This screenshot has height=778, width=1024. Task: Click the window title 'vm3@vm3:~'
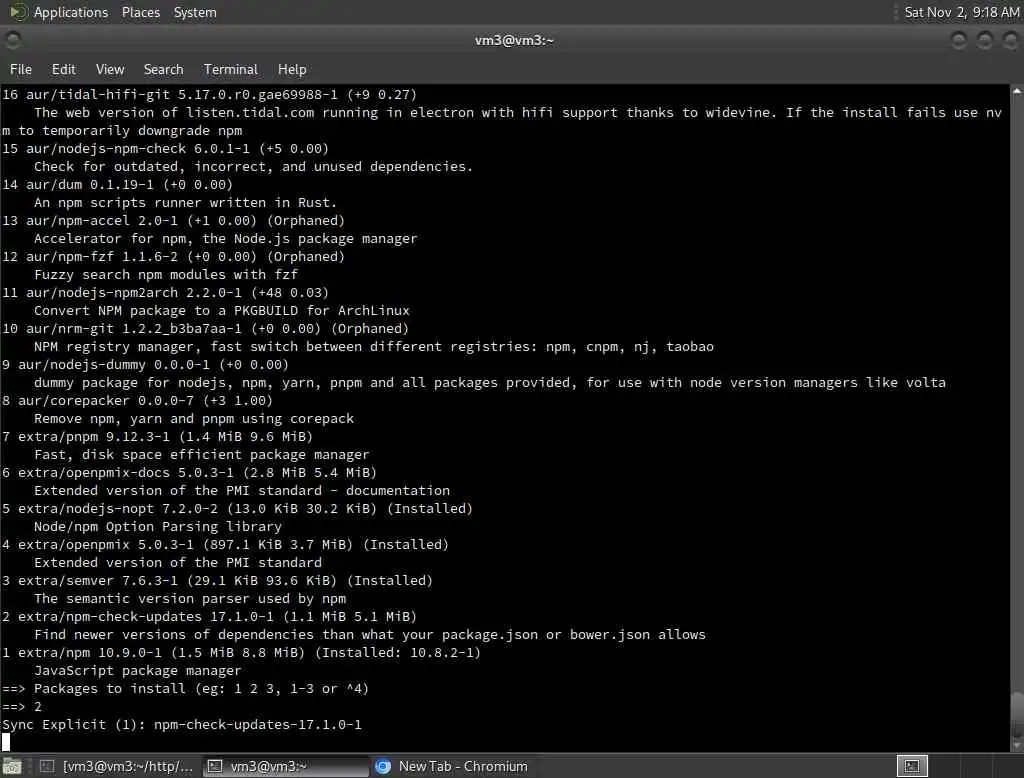[514, 41]
